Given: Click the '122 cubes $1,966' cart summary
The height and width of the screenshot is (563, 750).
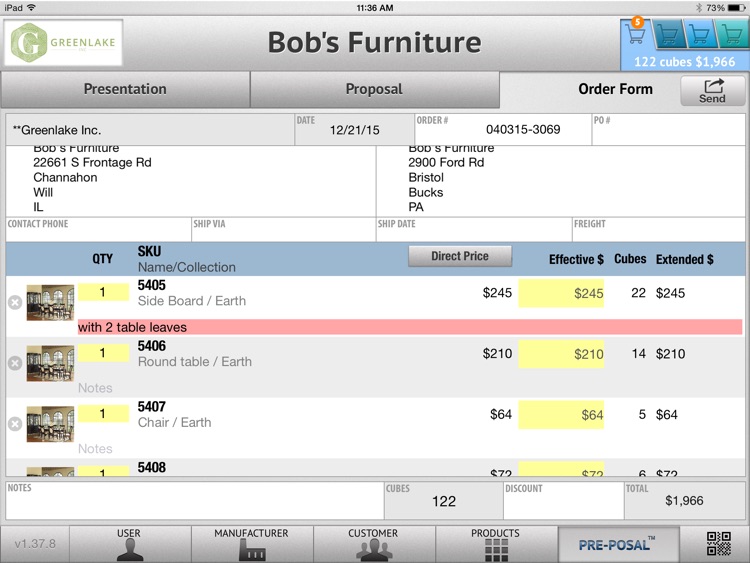Looking at the screenshot, I should 684,62.
